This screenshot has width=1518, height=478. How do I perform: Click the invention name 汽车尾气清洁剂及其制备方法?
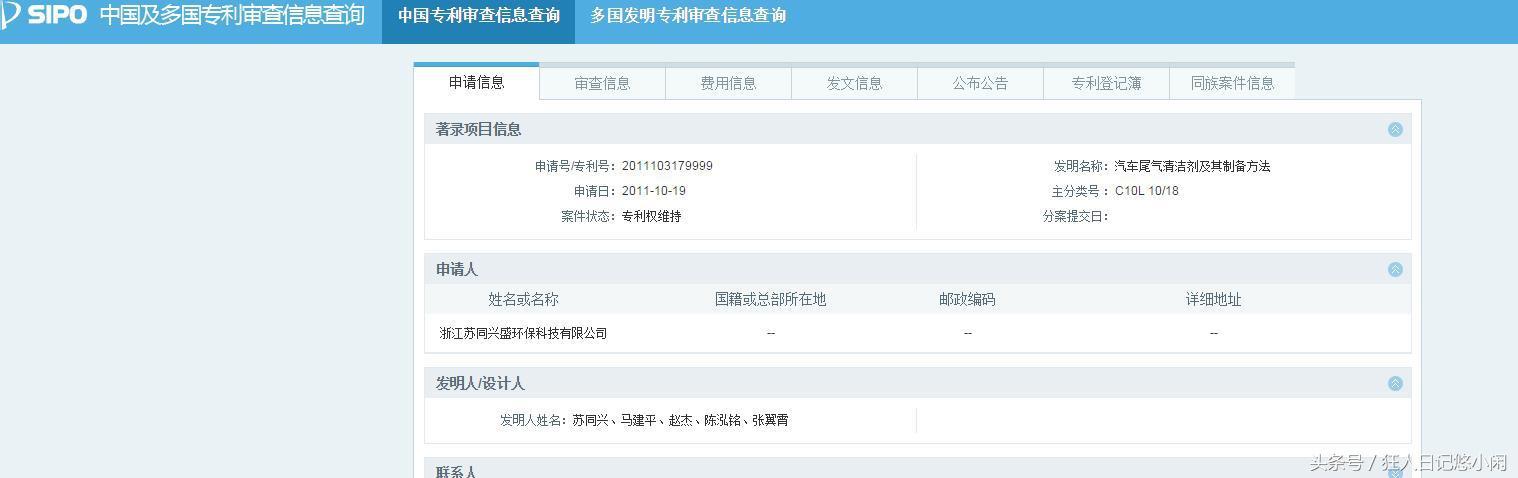(1192, 166)
